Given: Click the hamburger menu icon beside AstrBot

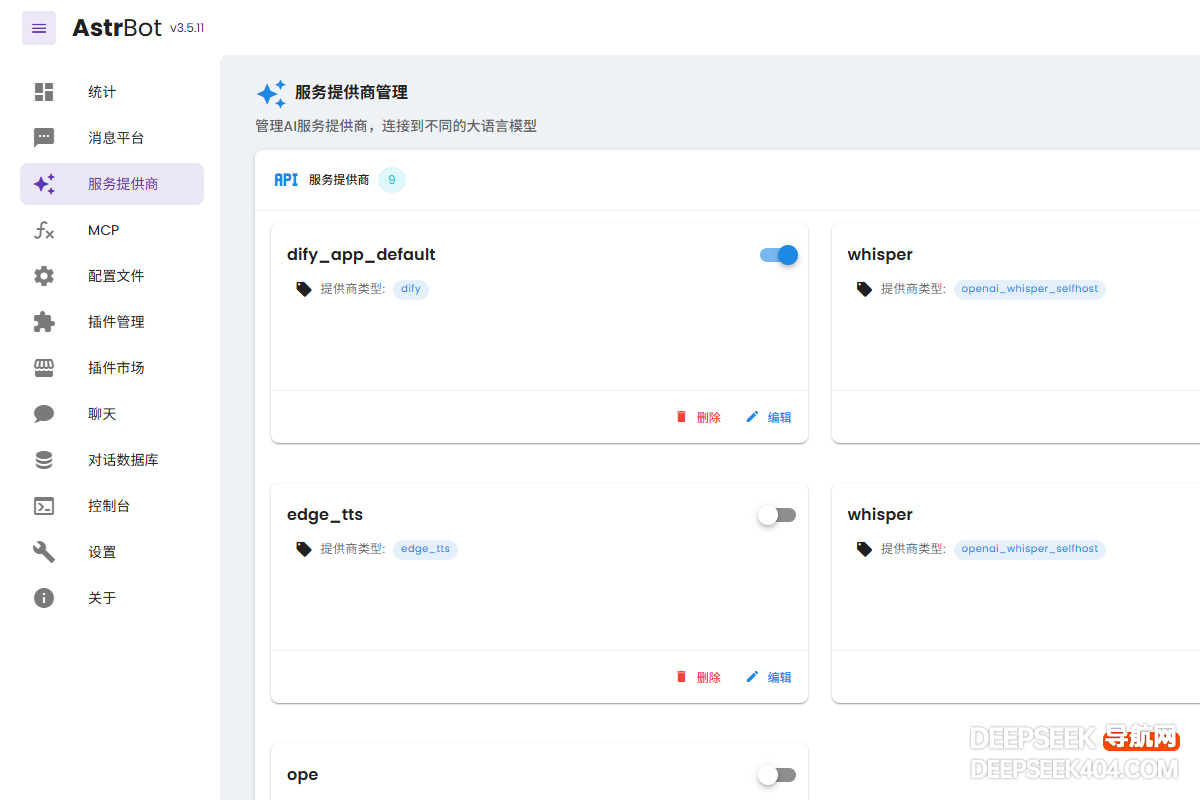Looking at the screenshot, I should tap(39, 28).
